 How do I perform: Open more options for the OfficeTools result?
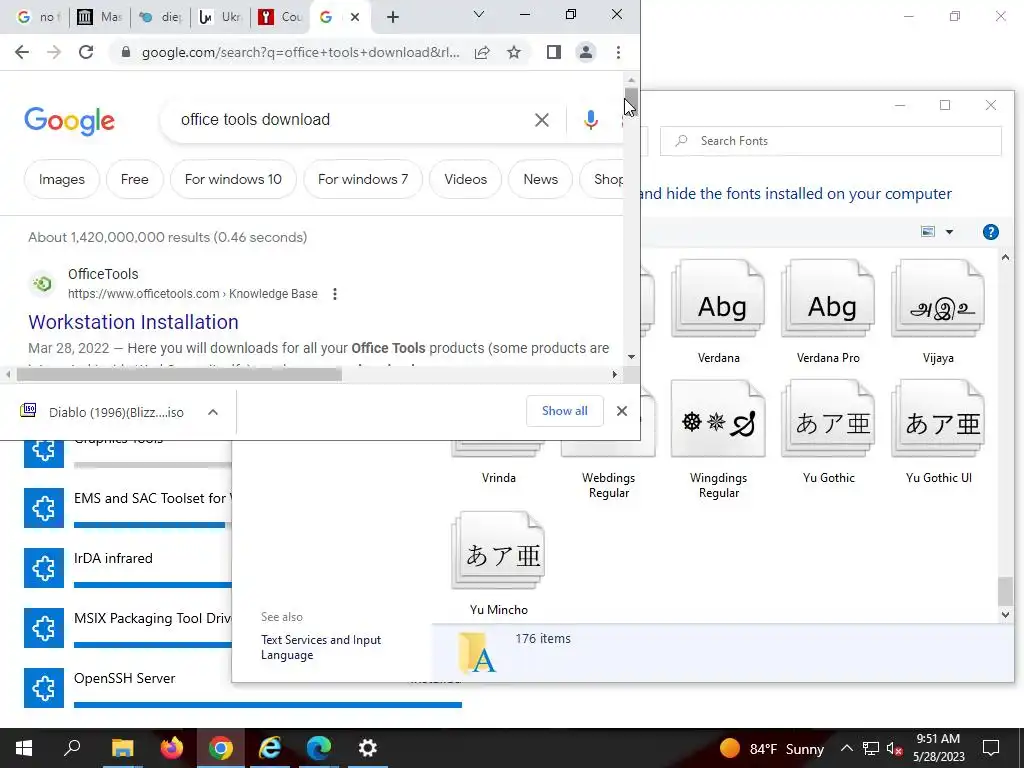coord(335,294)
